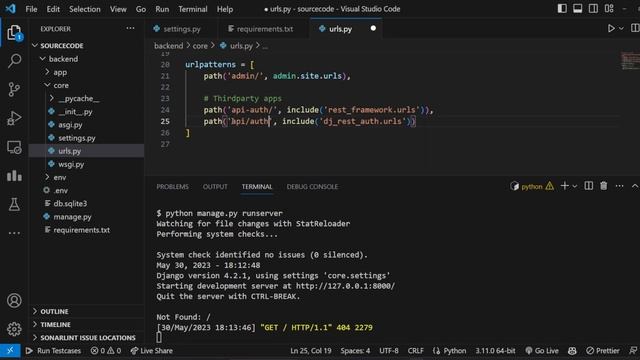Open the Testing flask view
The image size is (640, 360).
point(14,204)
